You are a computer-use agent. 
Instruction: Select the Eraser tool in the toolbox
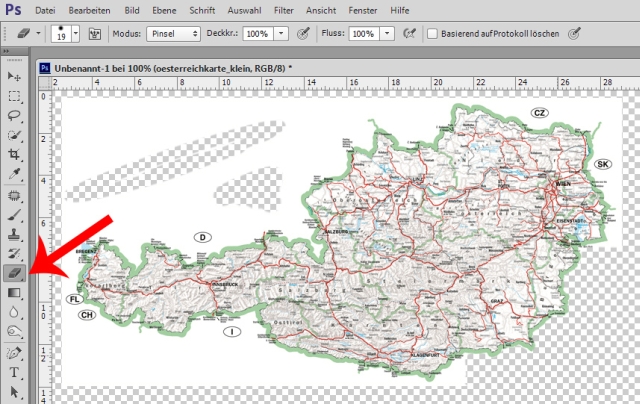click(14, 272)
